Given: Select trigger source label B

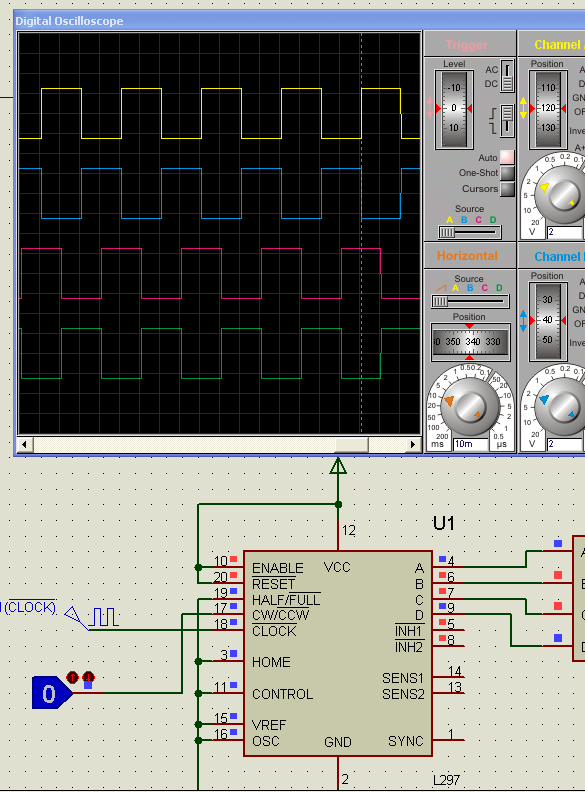Looking at the screenshot, I should click(464, 220).
